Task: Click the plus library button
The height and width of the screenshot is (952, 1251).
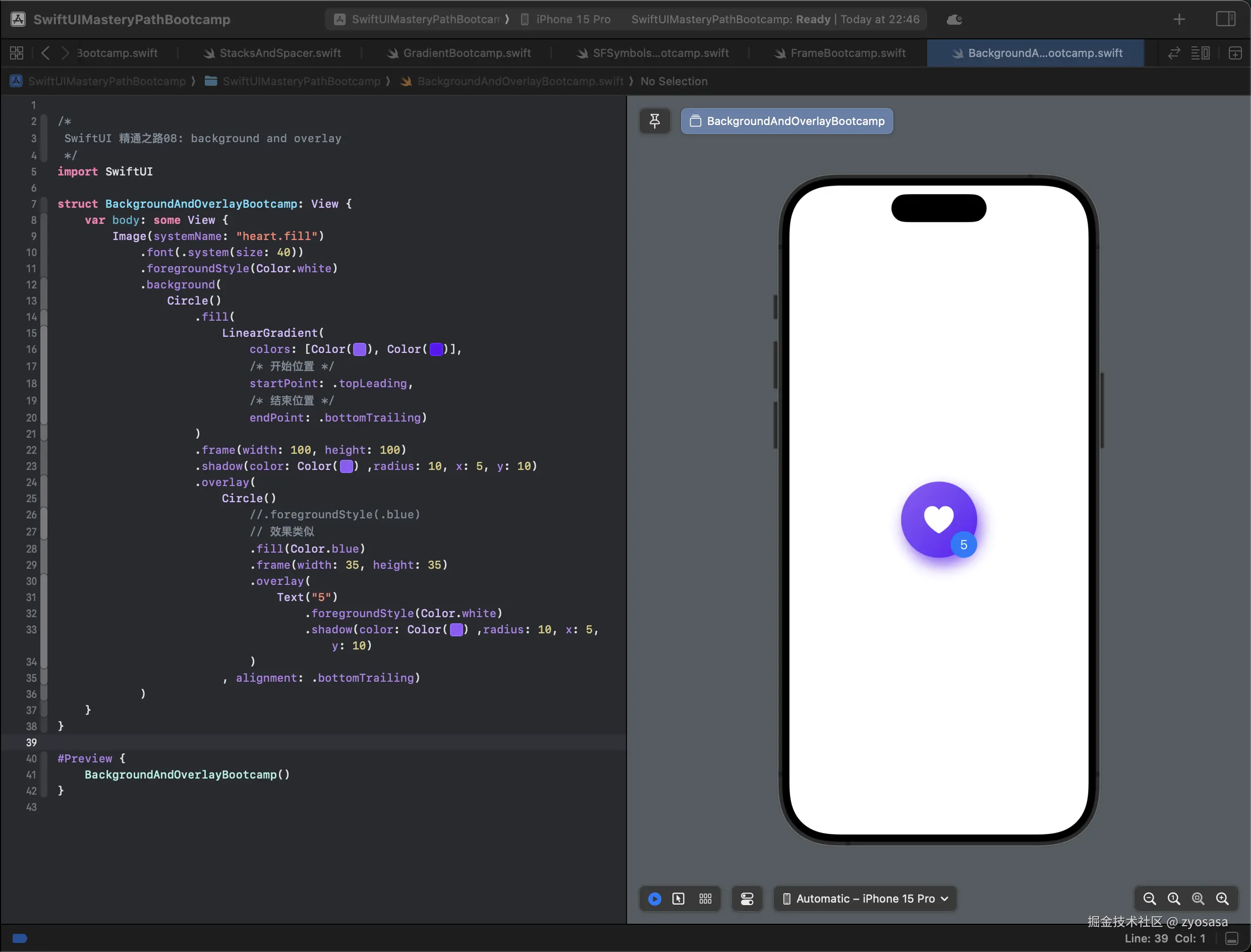Action: pos(1179,19)
